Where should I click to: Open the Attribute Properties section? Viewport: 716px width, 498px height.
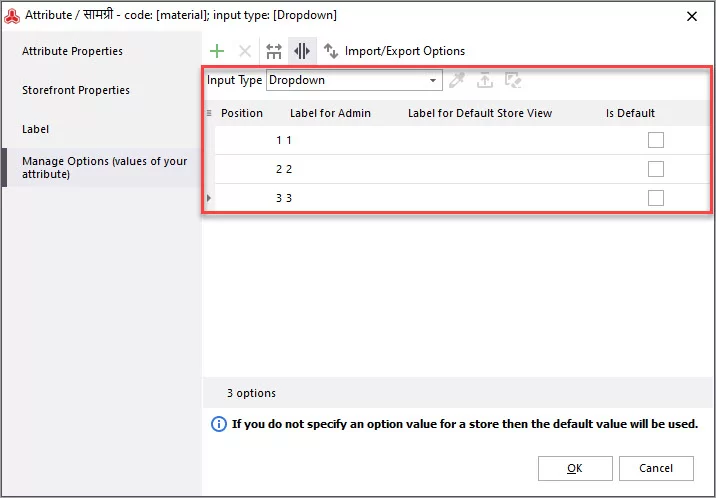[73, 51]
